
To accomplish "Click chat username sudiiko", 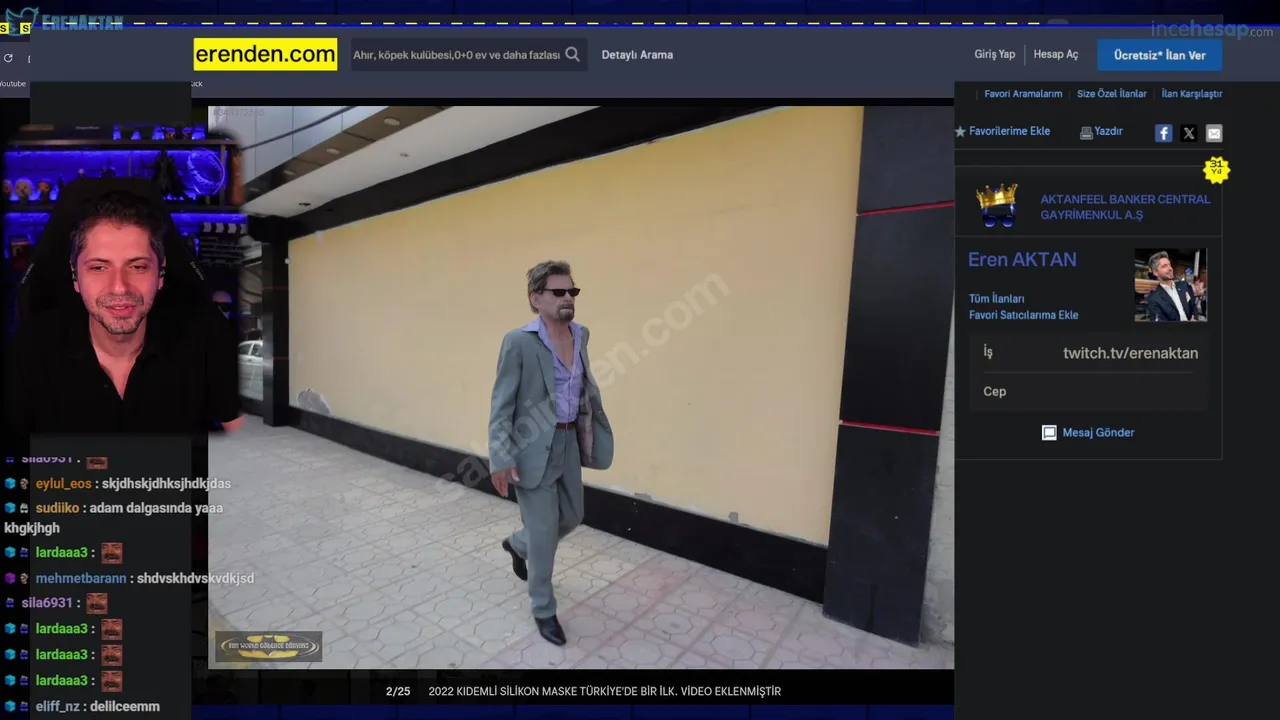I will click(x=58, y=508).
